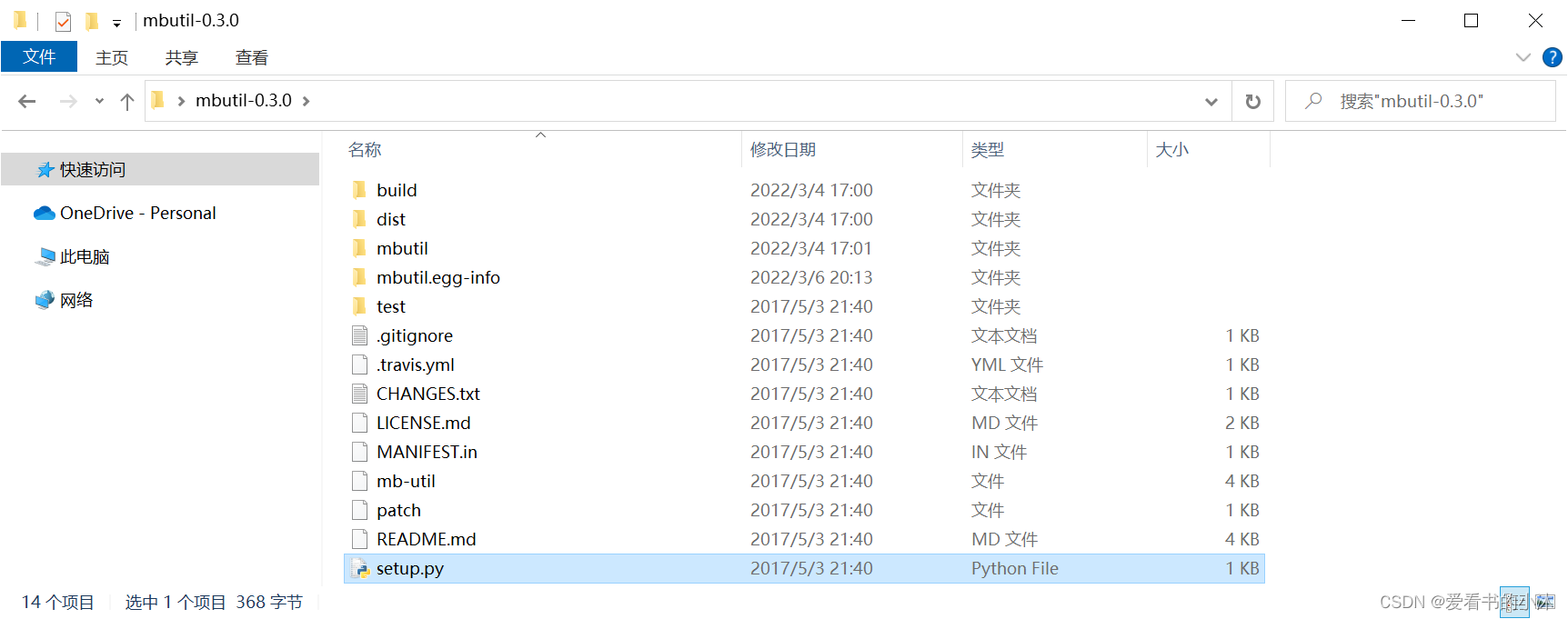Click the 2 KB size of LICENSE.md
1568x619 pixels.
pyautogui.click(x=1242, y=423)
